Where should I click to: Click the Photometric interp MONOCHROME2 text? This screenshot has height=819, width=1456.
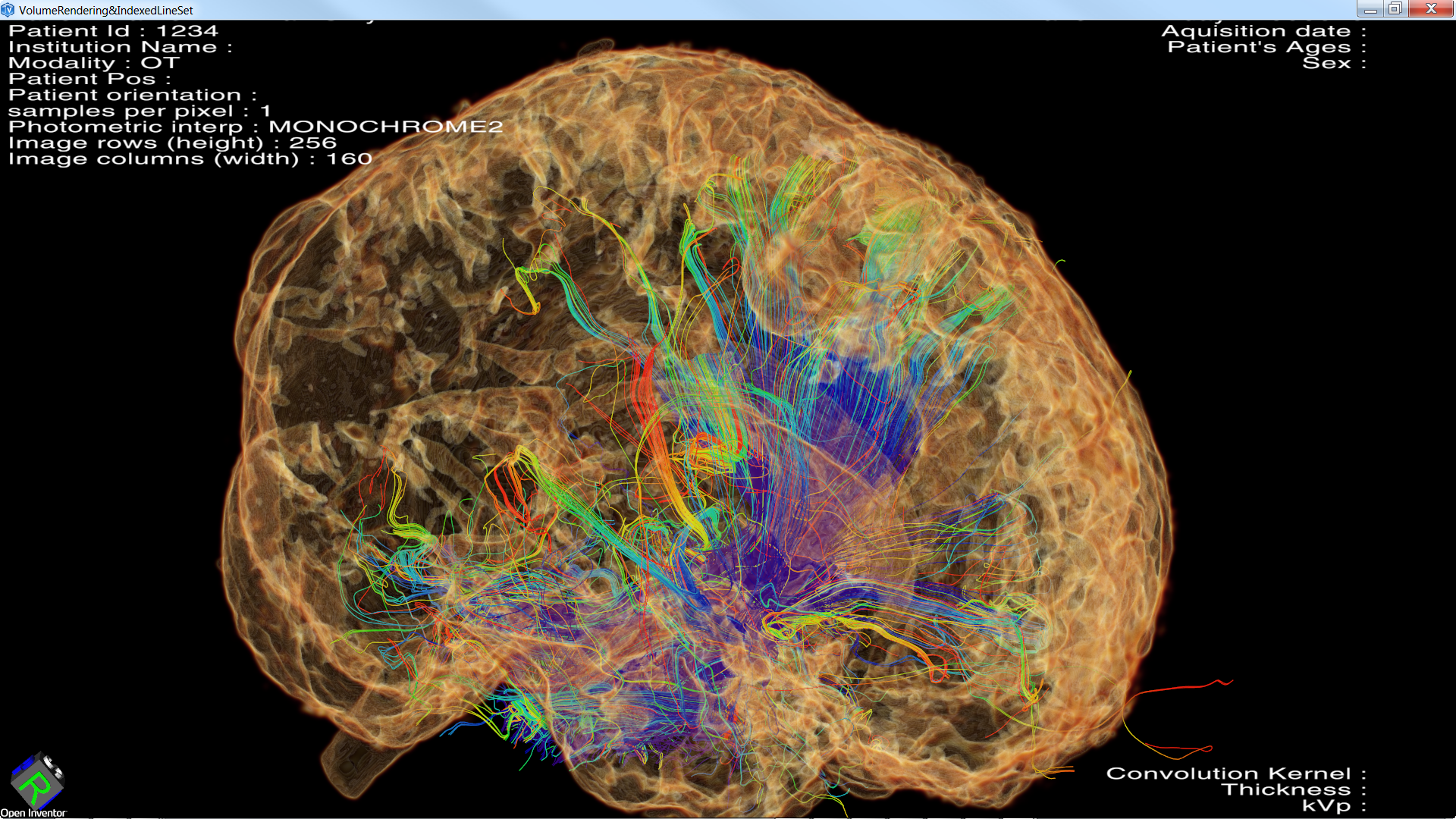[x=256, y=127]
